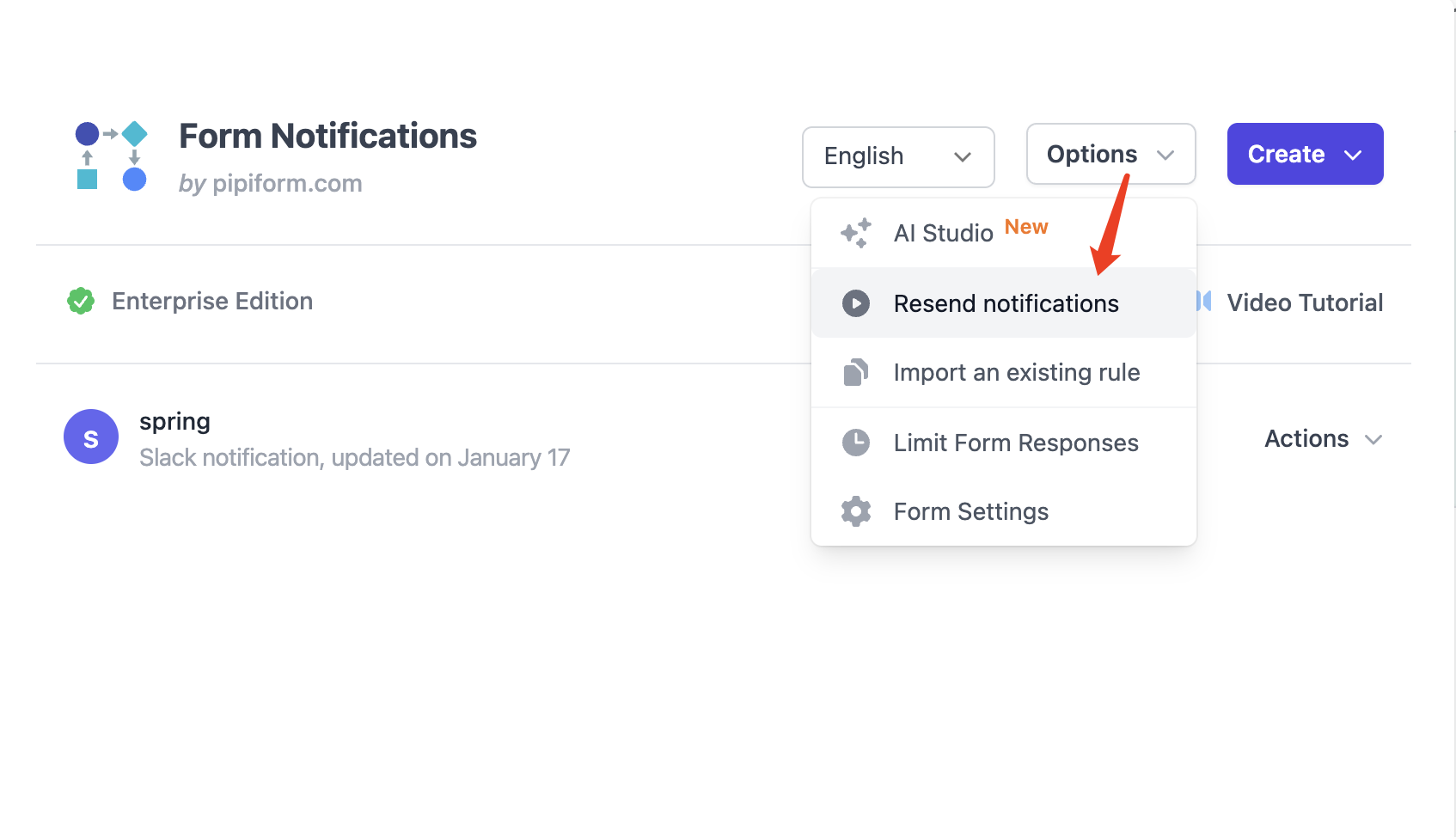Viewport: 1456px width, 837px height.
Task: Click the Import existing rule document icon
Action: [x=856, y=372]
